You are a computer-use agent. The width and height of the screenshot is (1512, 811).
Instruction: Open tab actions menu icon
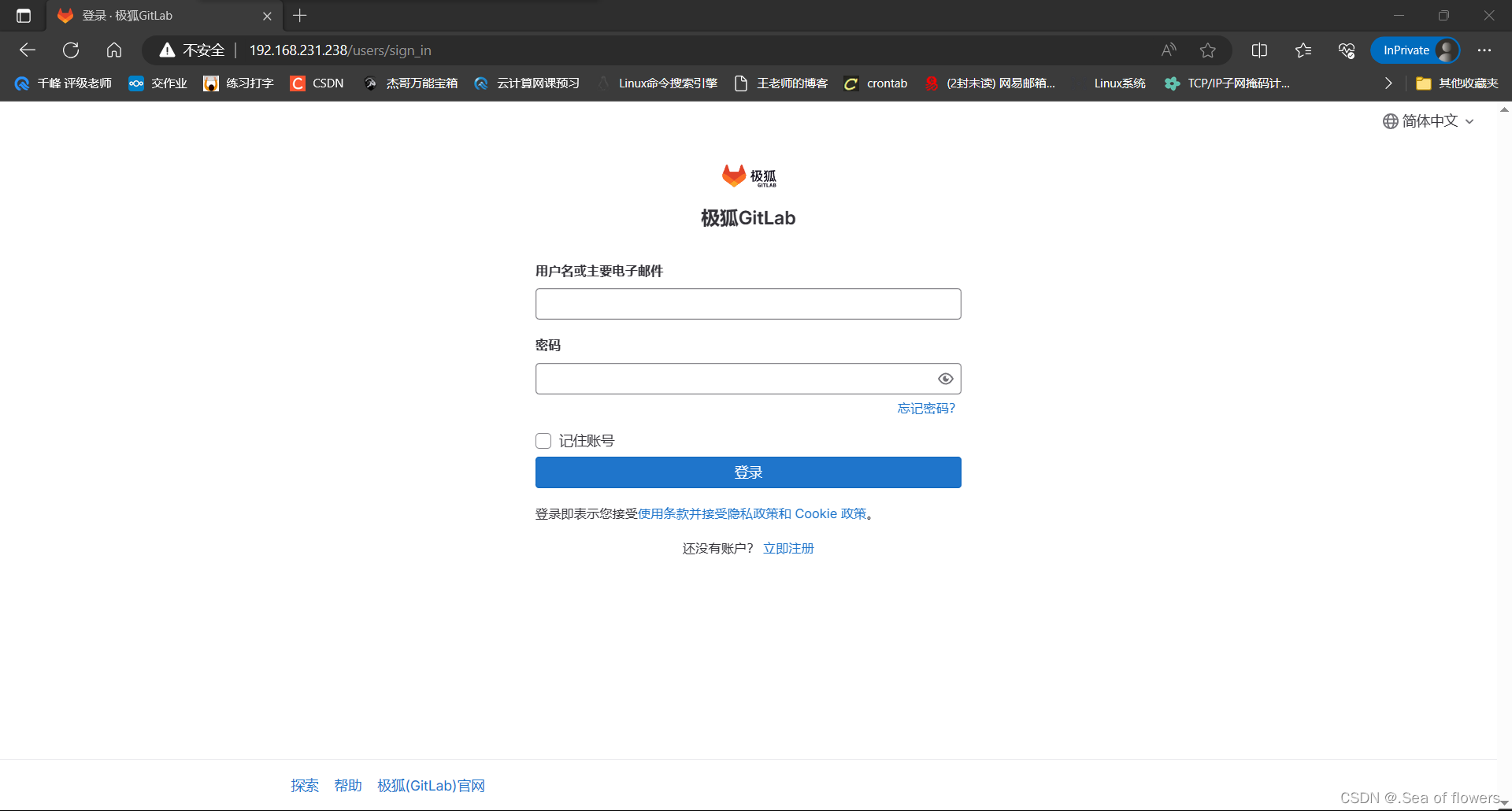pyautogui.click(x=24, y=16)
